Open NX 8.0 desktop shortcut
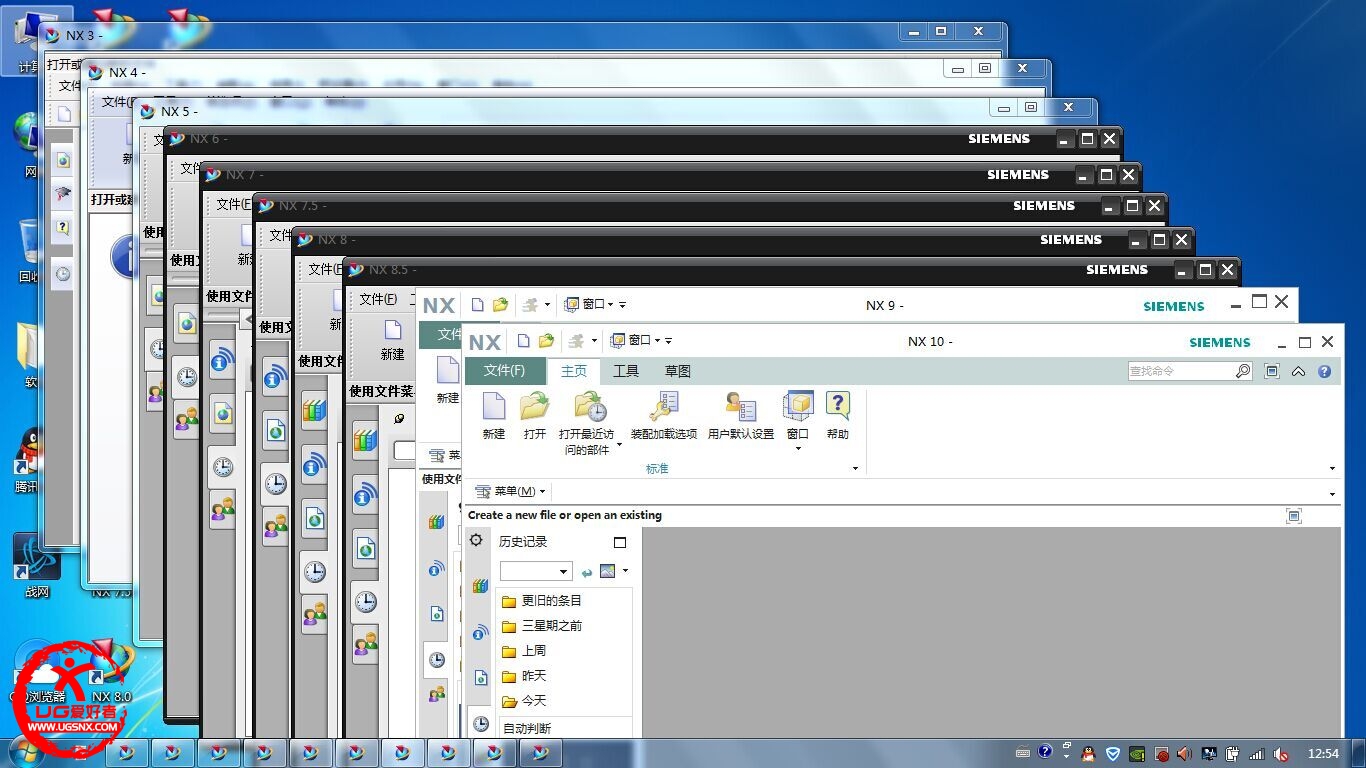 [x=111, y=672]
